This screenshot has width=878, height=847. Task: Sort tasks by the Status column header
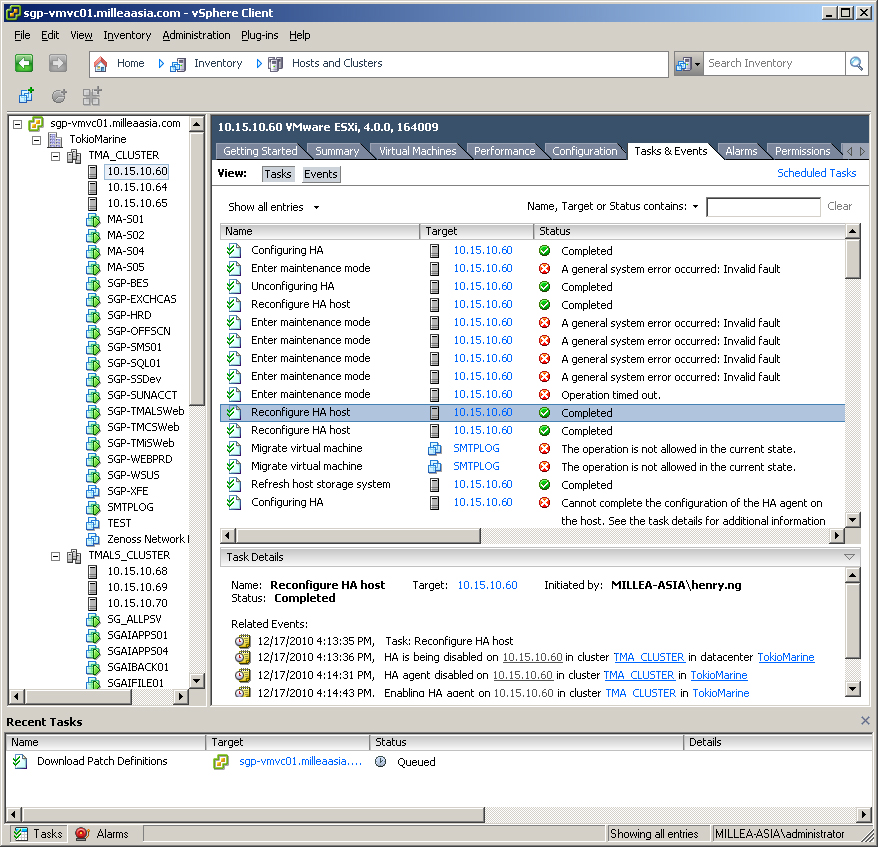[x=689, y=231]
